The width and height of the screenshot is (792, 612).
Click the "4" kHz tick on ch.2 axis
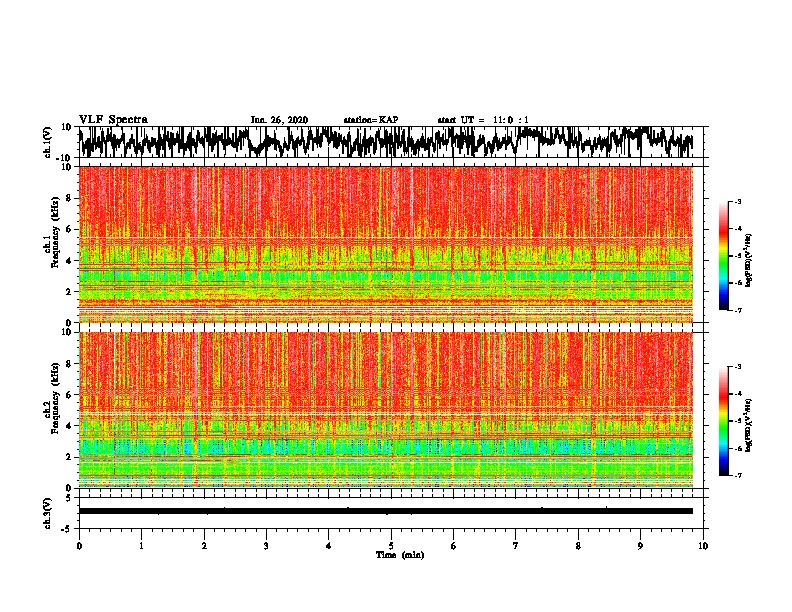[69, 426]
